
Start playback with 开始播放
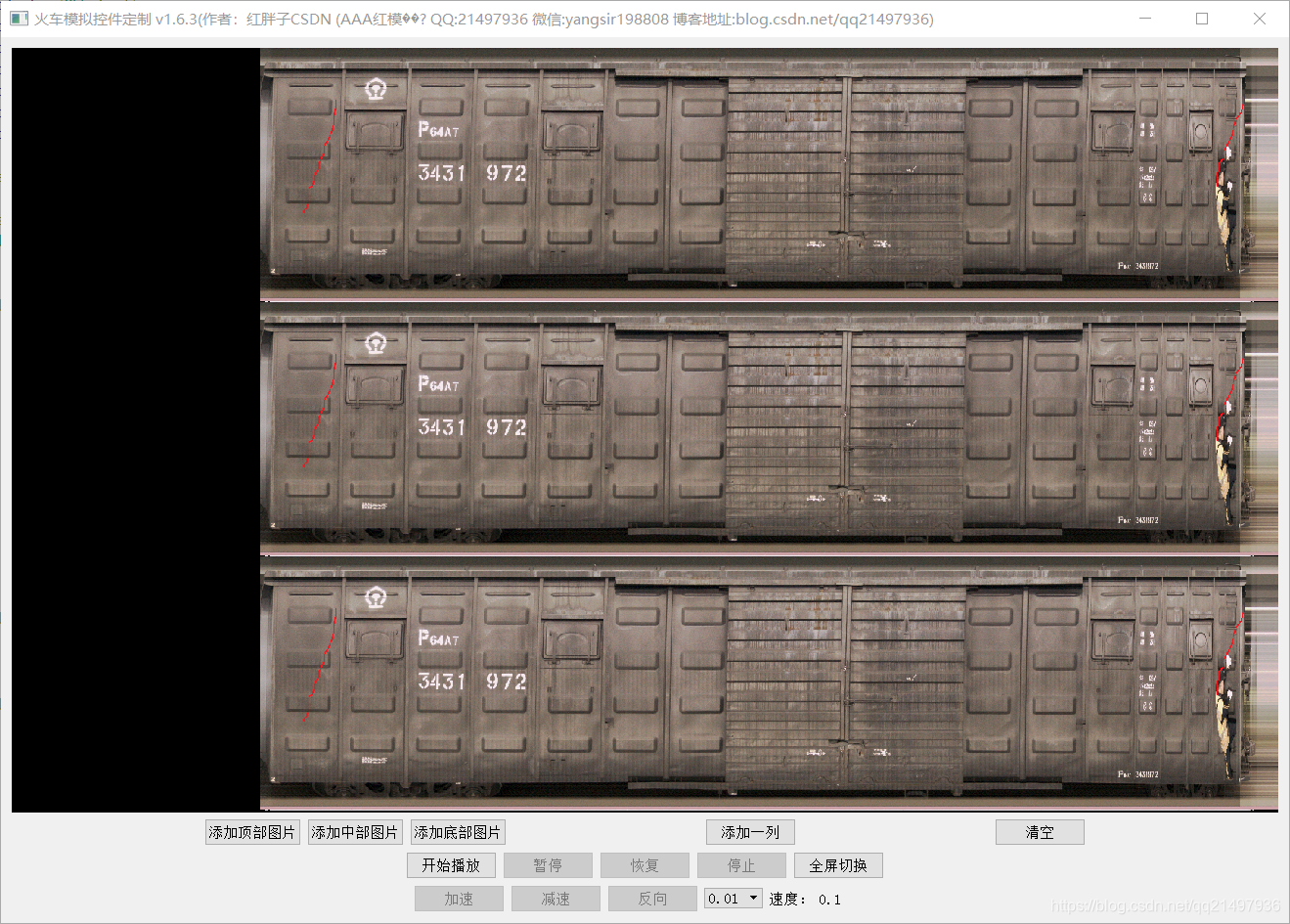click(451, 865)
